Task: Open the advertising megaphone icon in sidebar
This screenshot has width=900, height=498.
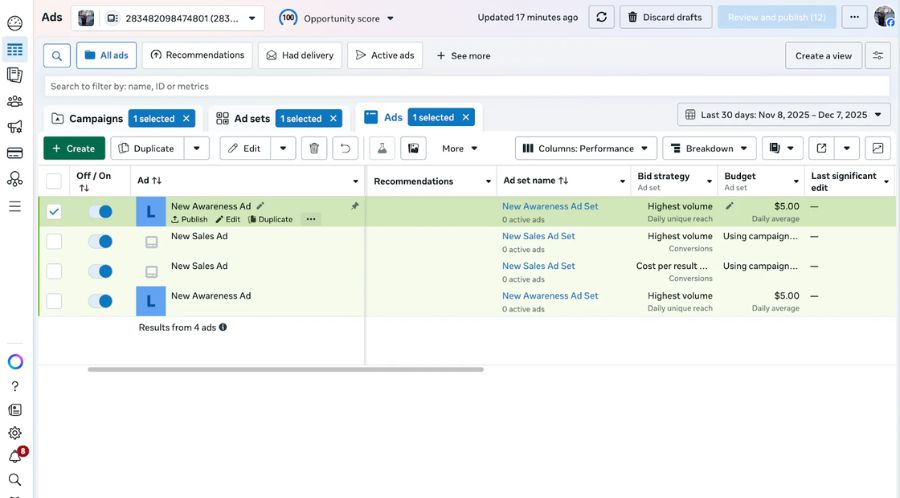Action: click(15, 127)
